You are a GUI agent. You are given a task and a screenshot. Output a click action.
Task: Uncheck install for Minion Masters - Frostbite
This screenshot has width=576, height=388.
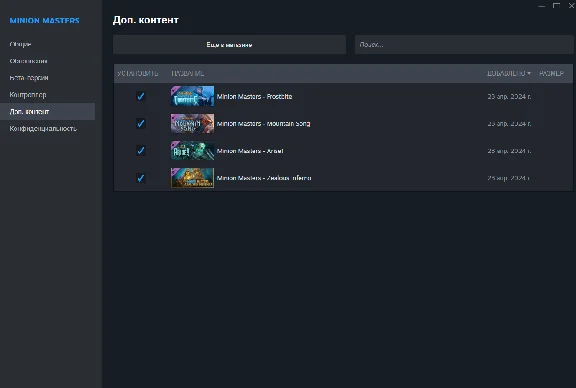pos(141,96)
